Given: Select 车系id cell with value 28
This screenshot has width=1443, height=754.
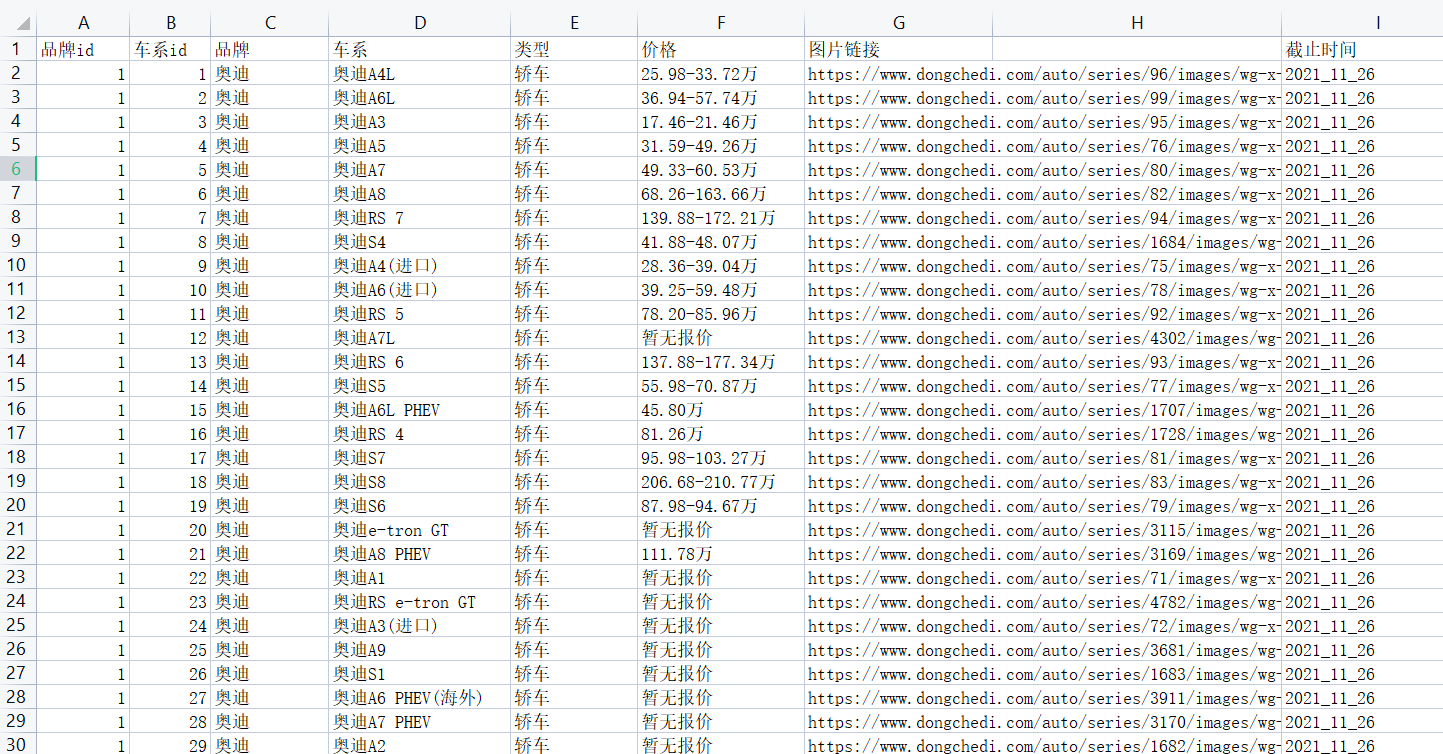Looking at the screenshot, I should pos(170,721).
